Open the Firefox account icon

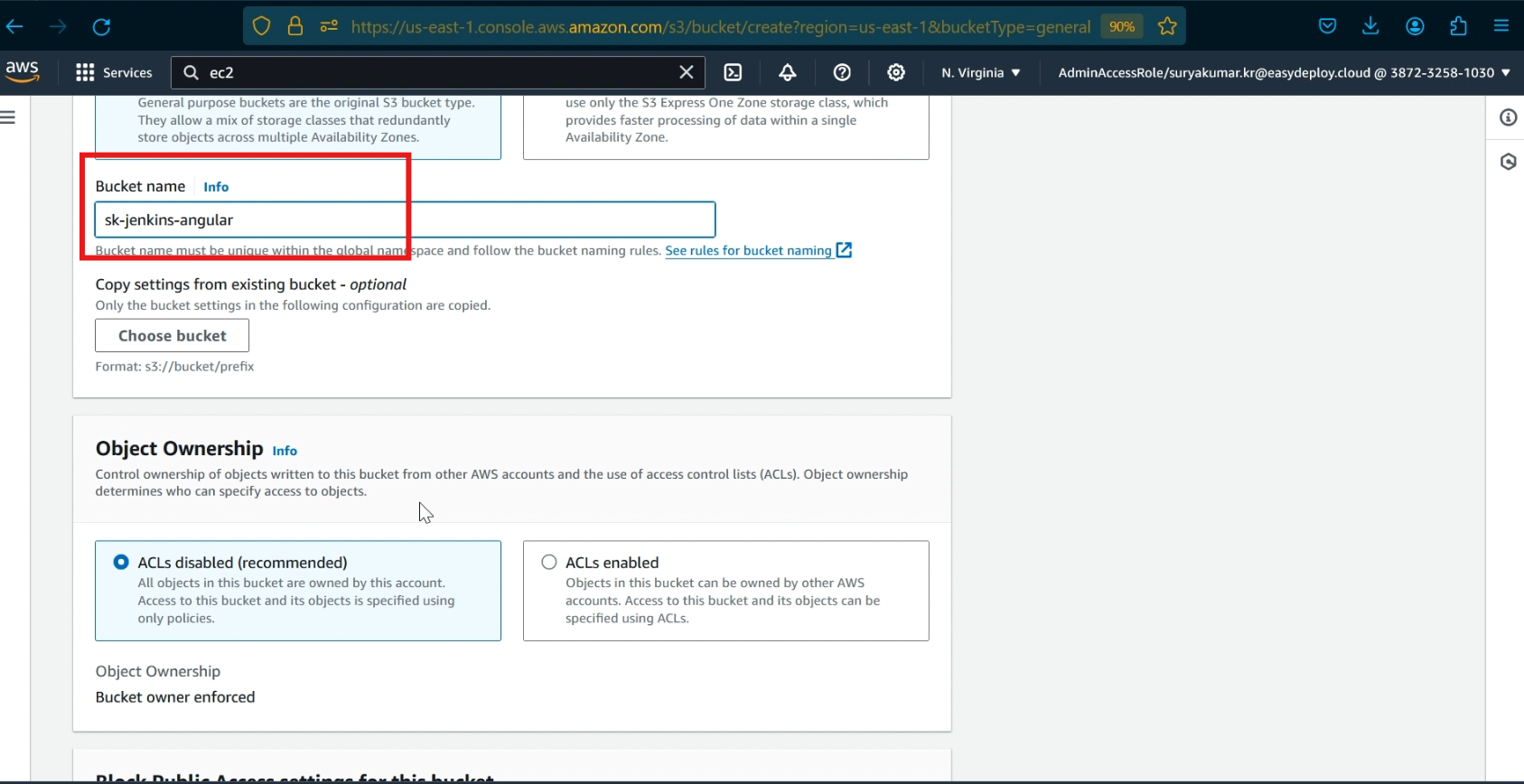tap(1415, 26)
